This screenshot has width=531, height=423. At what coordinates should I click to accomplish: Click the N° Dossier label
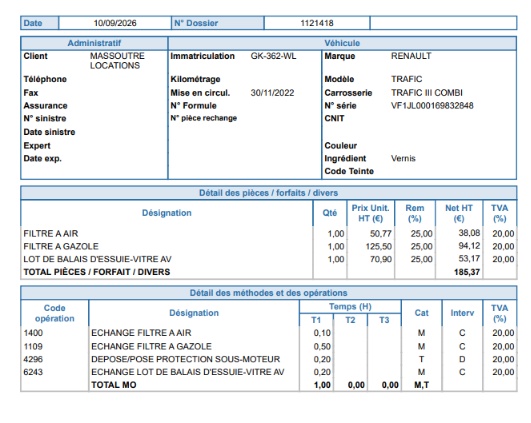196,23
